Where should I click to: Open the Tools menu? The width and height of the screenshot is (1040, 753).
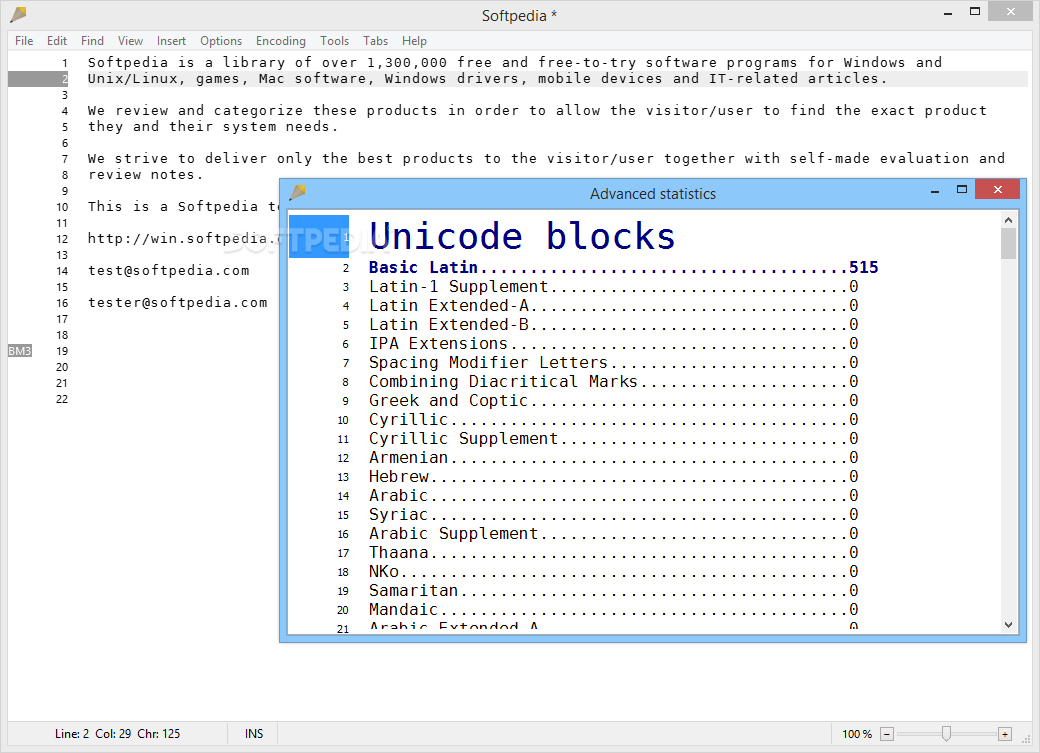[334, 40]
